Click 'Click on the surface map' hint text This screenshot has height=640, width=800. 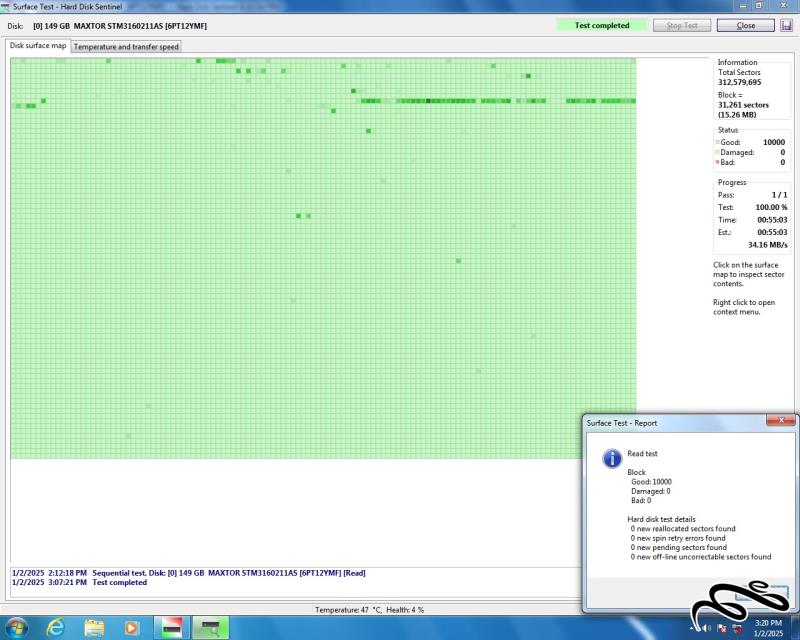pyautogui.click(x=748, y=274)
